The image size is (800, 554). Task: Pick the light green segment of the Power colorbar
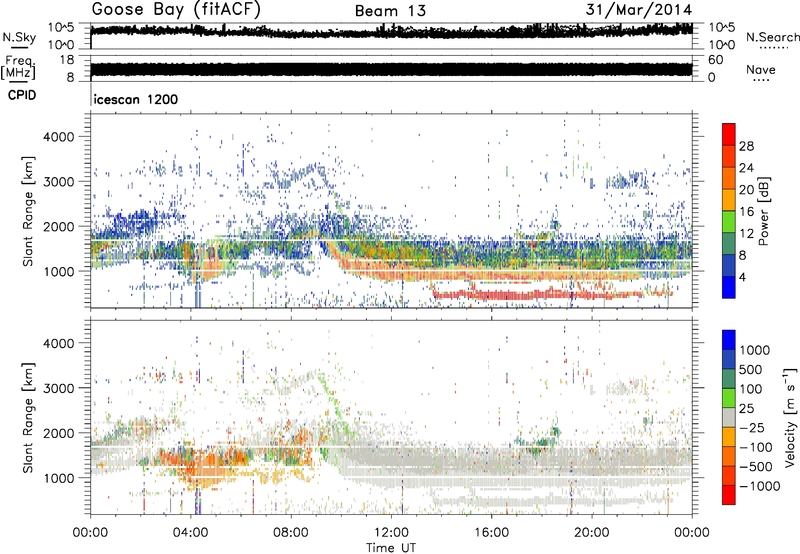729,222
